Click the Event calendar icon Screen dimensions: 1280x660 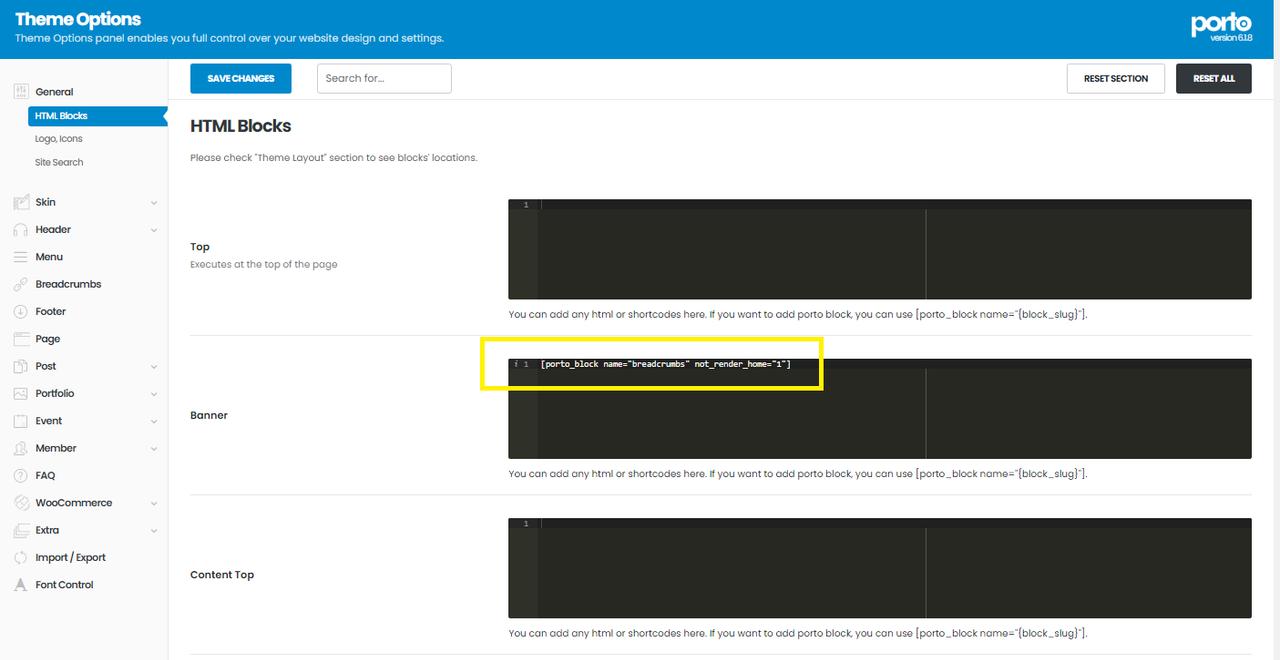[x=21, y=421]
